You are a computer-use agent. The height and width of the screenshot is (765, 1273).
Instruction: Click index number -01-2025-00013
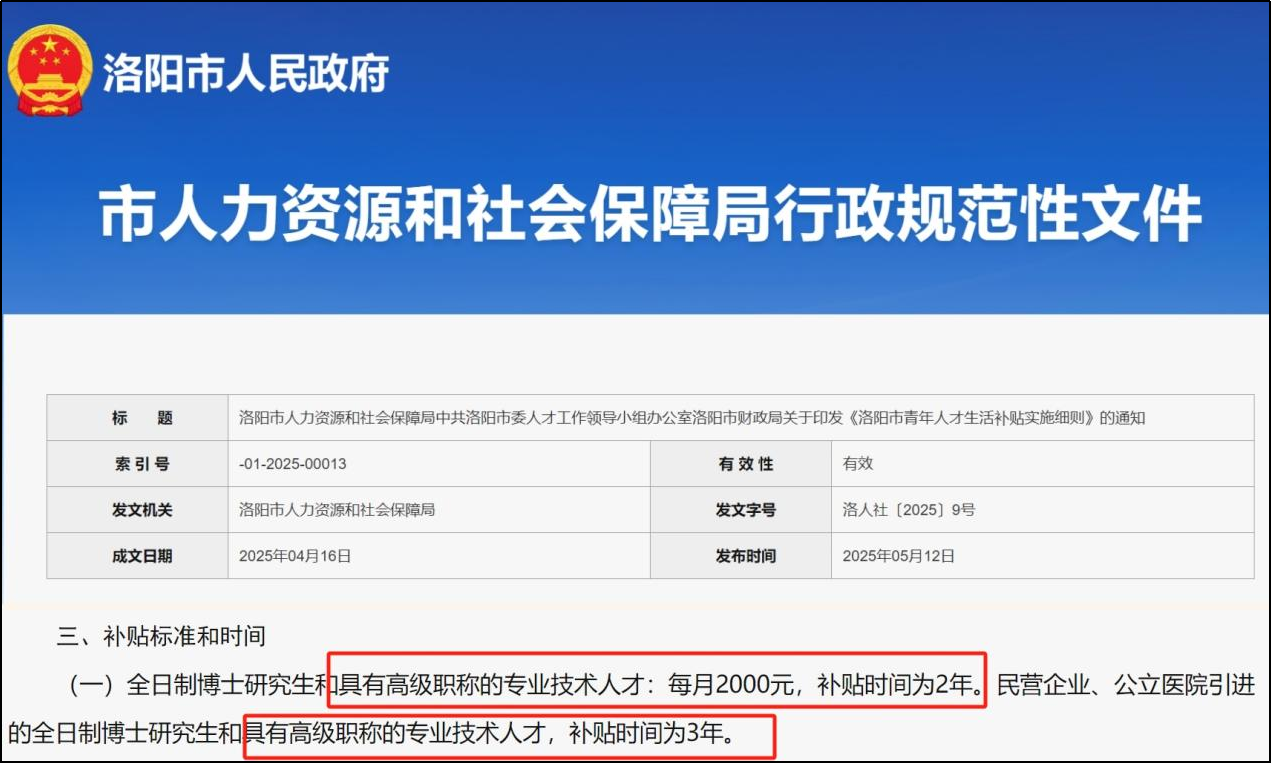coord(293,464)
